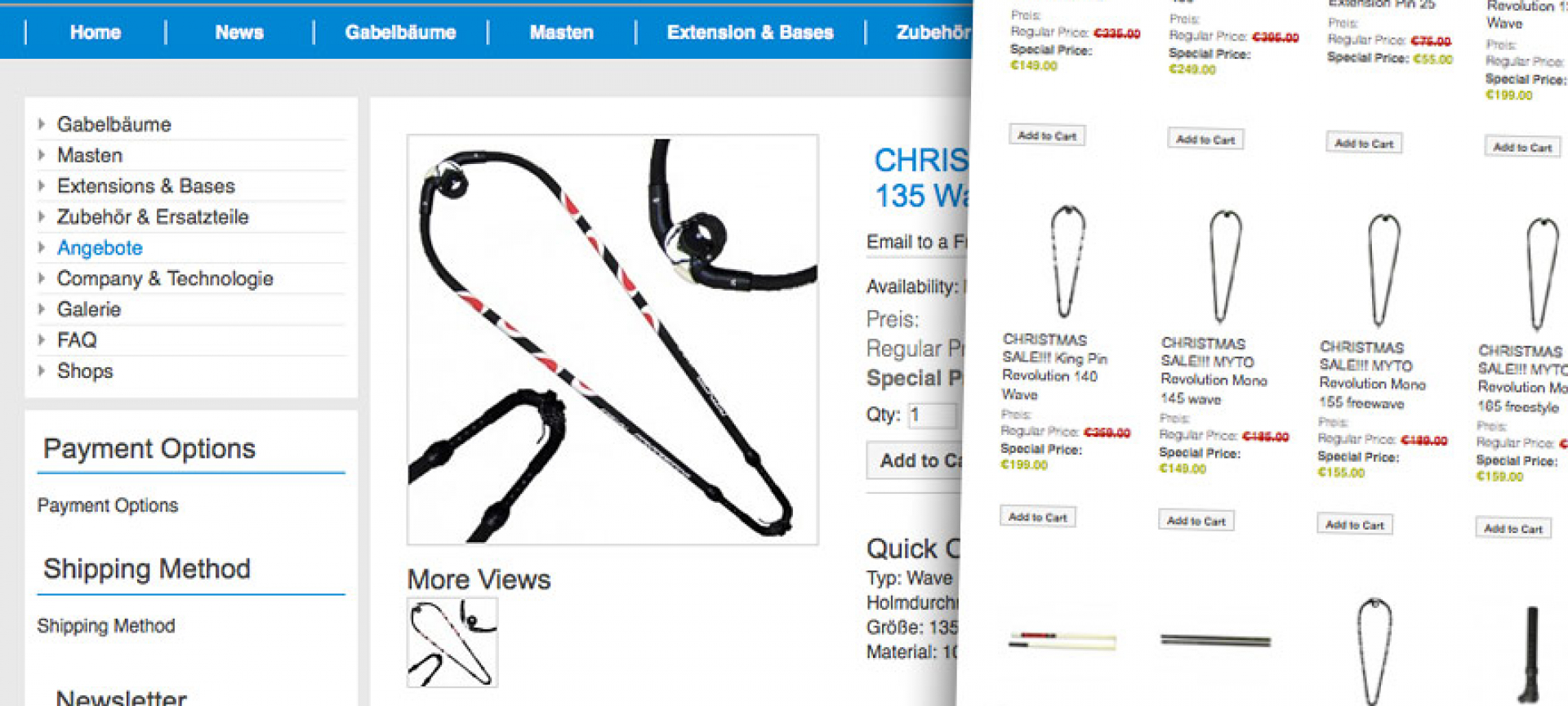Click the main boom product image

(612, 340)
